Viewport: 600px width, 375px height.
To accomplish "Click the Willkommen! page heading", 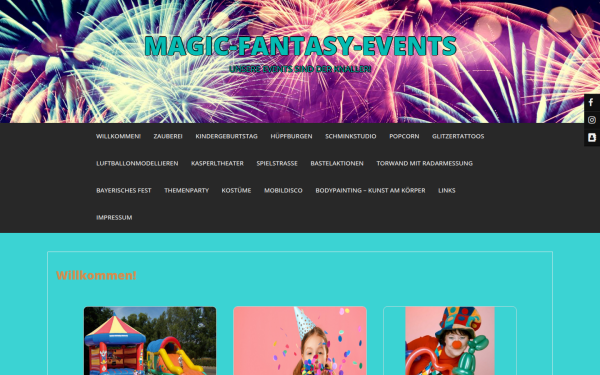I will pos(96,275).
